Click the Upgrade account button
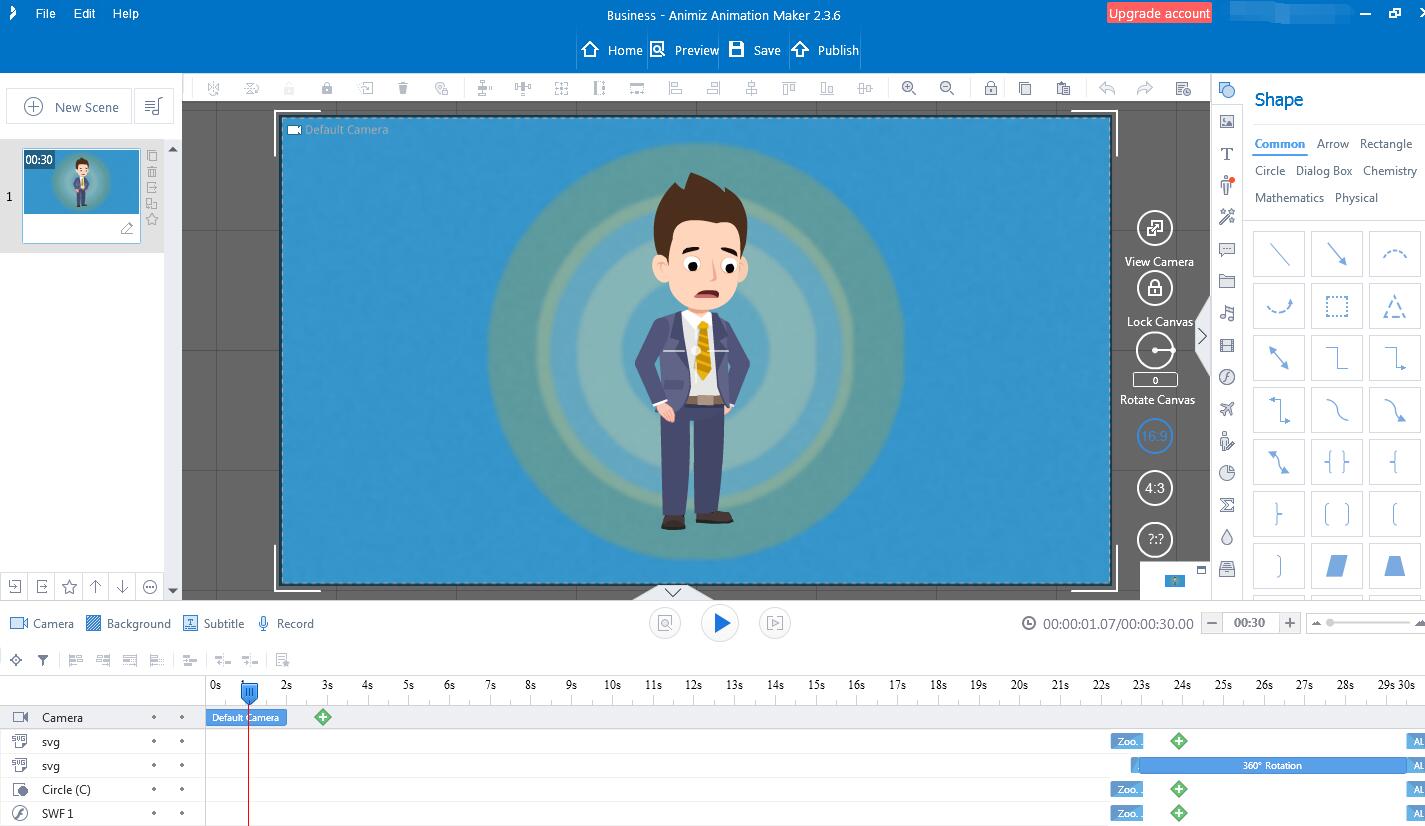This screenshot has height=826, width=1425. [1159, 13]
